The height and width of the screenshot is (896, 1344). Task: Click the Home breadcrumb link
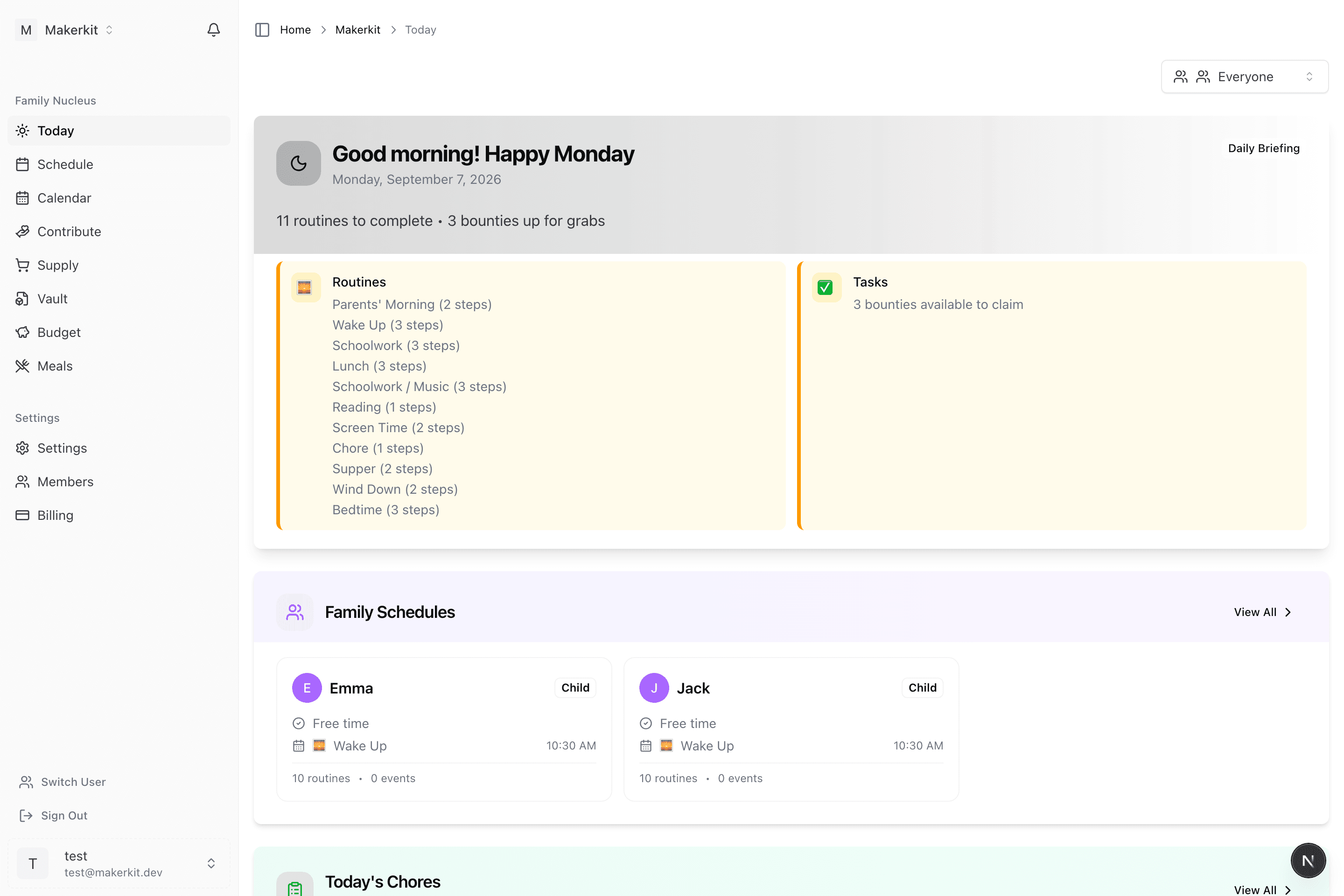[295, 30]
